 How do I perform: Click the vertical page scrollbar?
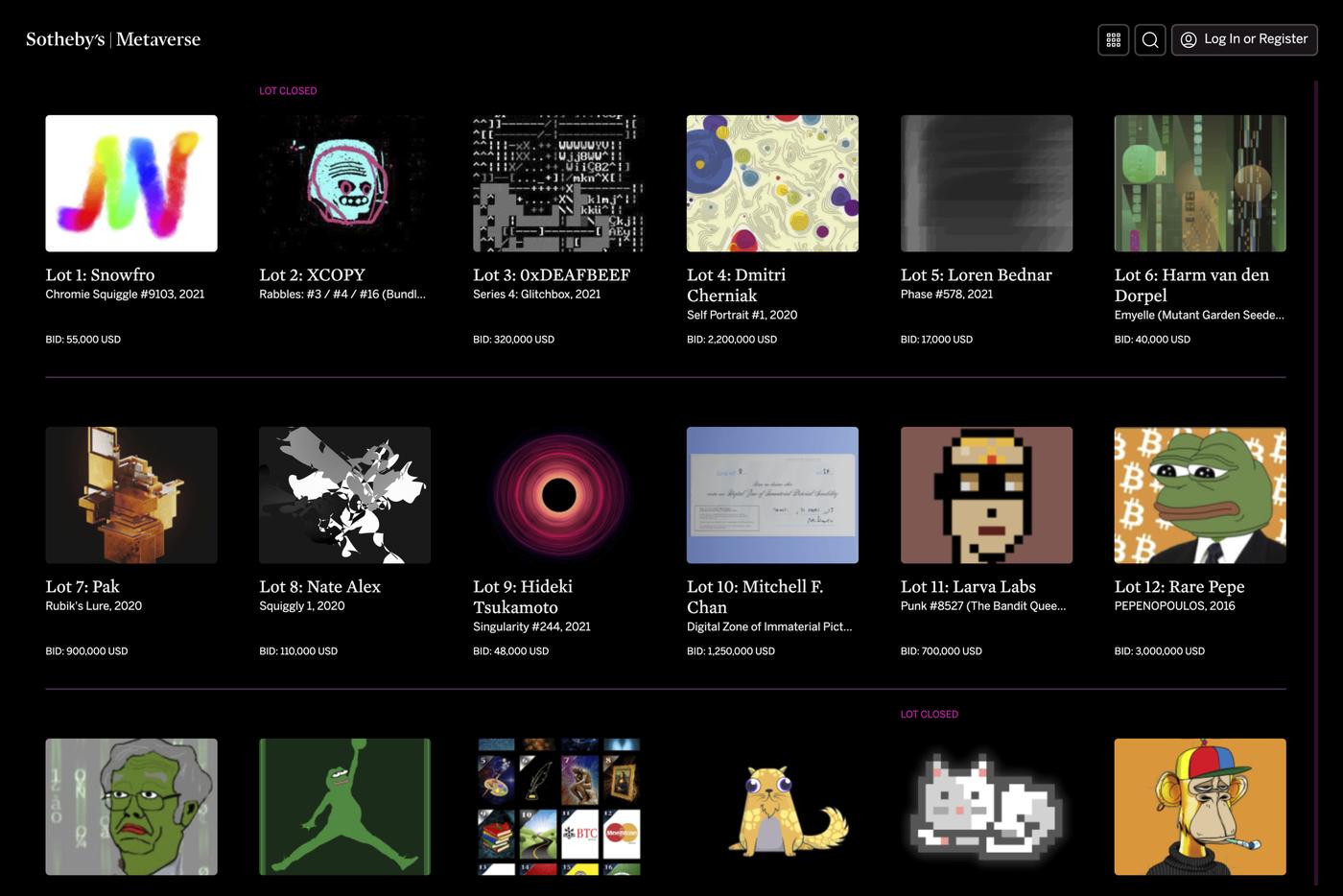1316,483
